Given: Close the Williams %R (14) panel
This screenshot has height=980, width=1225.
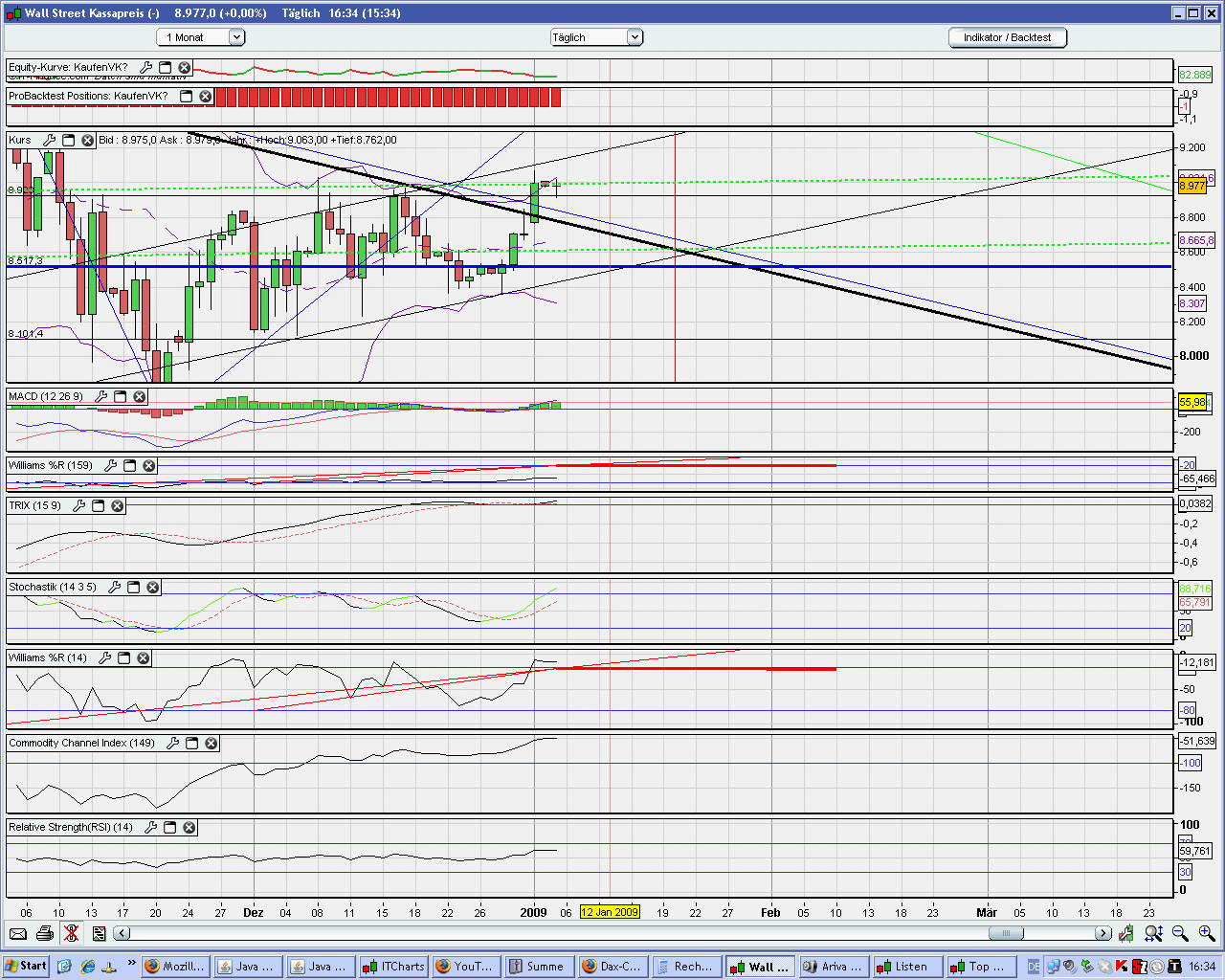Looking at the screenshot, I should tap(143, 657).
